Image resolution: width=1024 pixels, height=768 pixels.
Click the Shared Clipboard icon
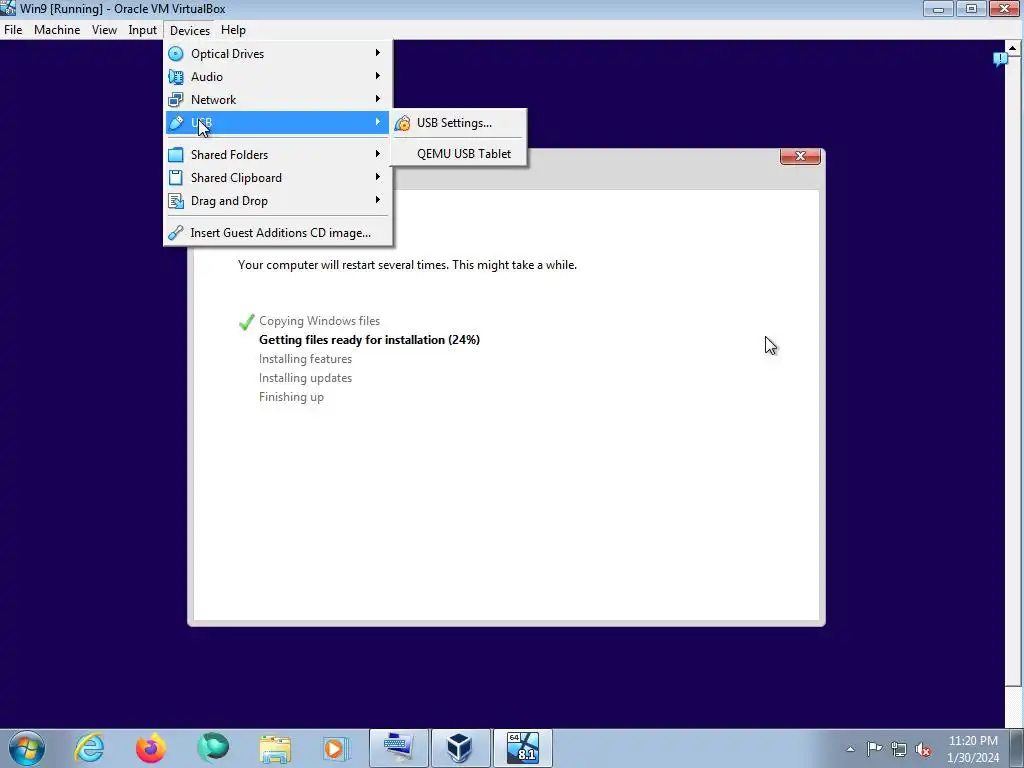pos(176,178)
